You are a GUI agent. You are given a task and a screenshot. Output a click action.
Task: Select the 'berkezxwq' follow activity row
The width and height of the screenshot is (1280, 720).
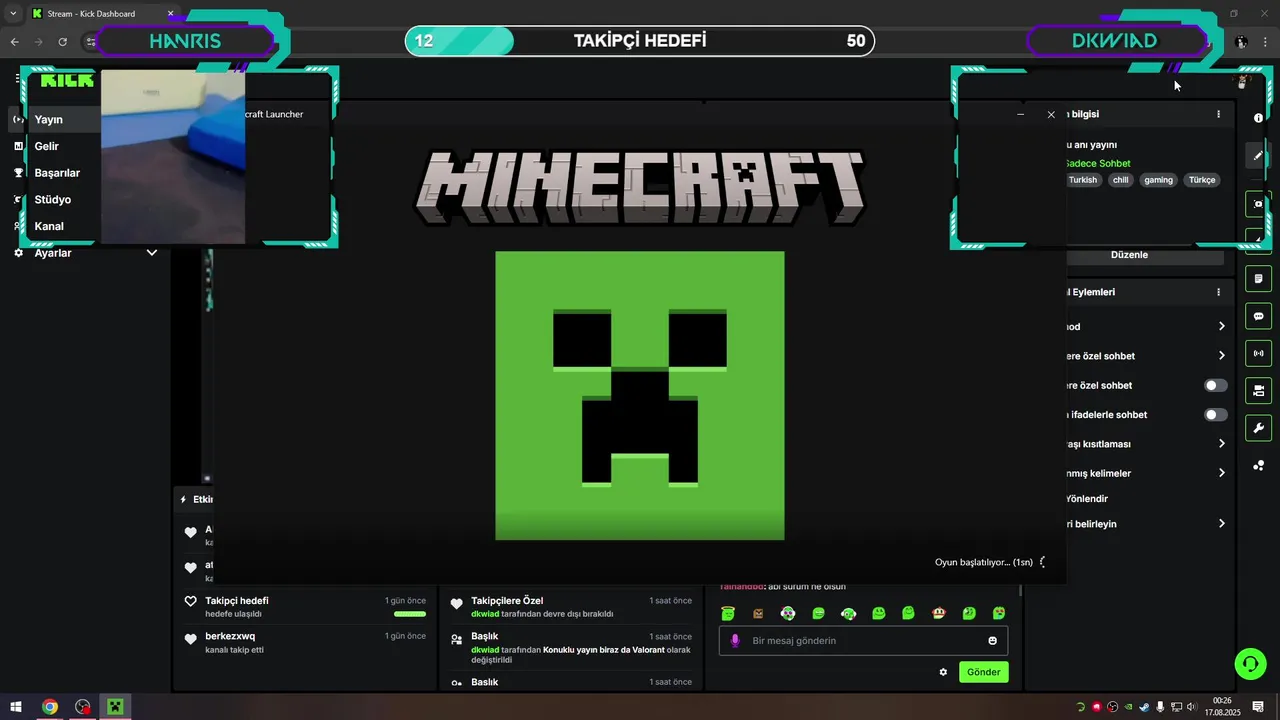pyautogui.click(x=304, y=642)
